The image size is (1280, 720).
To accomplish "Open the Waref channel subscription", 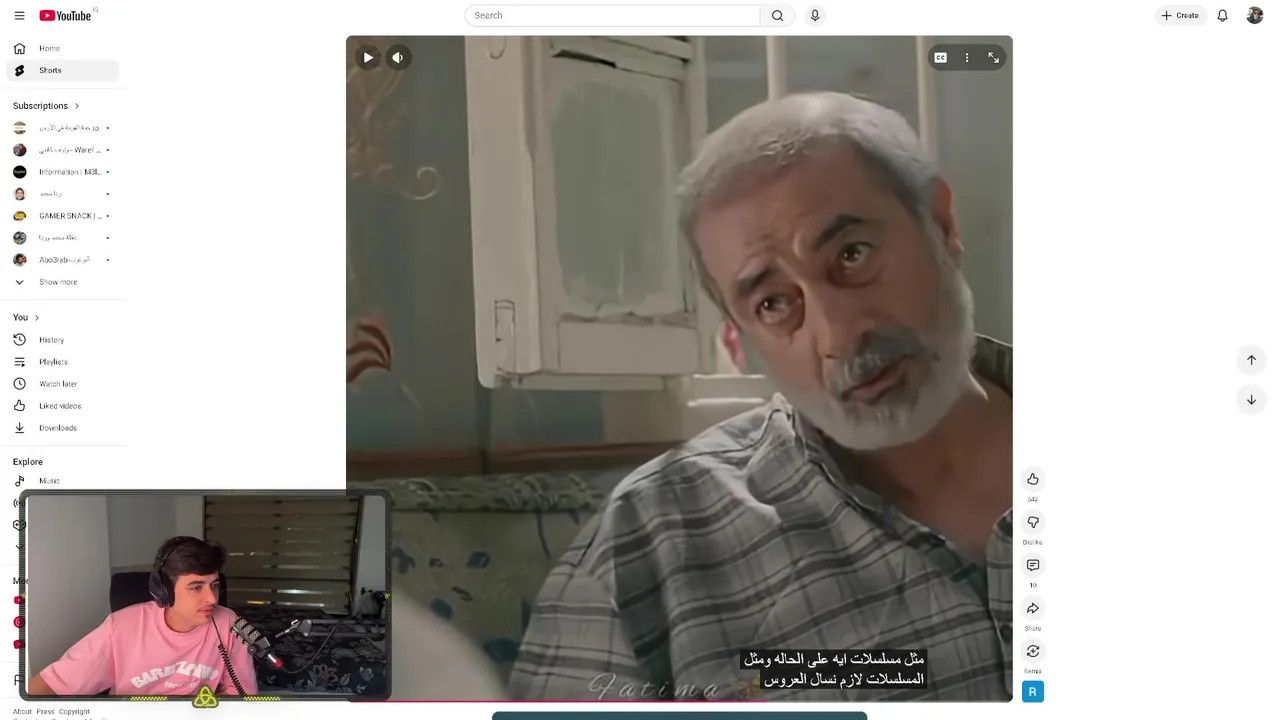I will coord(62,150).
